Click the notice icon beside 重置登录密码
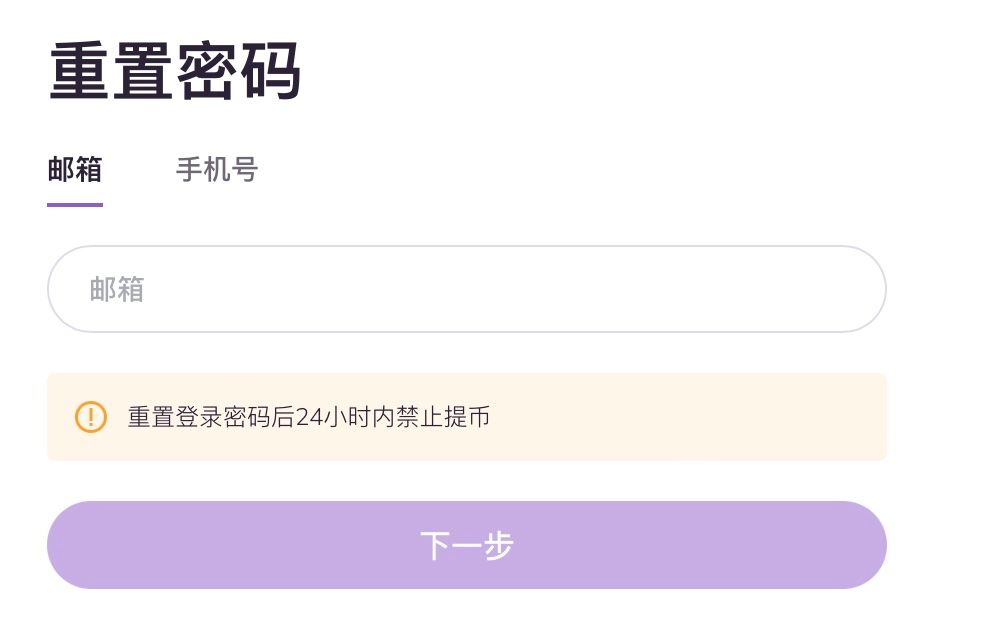This screenshot has width=1004, height=636. [91, 417]
